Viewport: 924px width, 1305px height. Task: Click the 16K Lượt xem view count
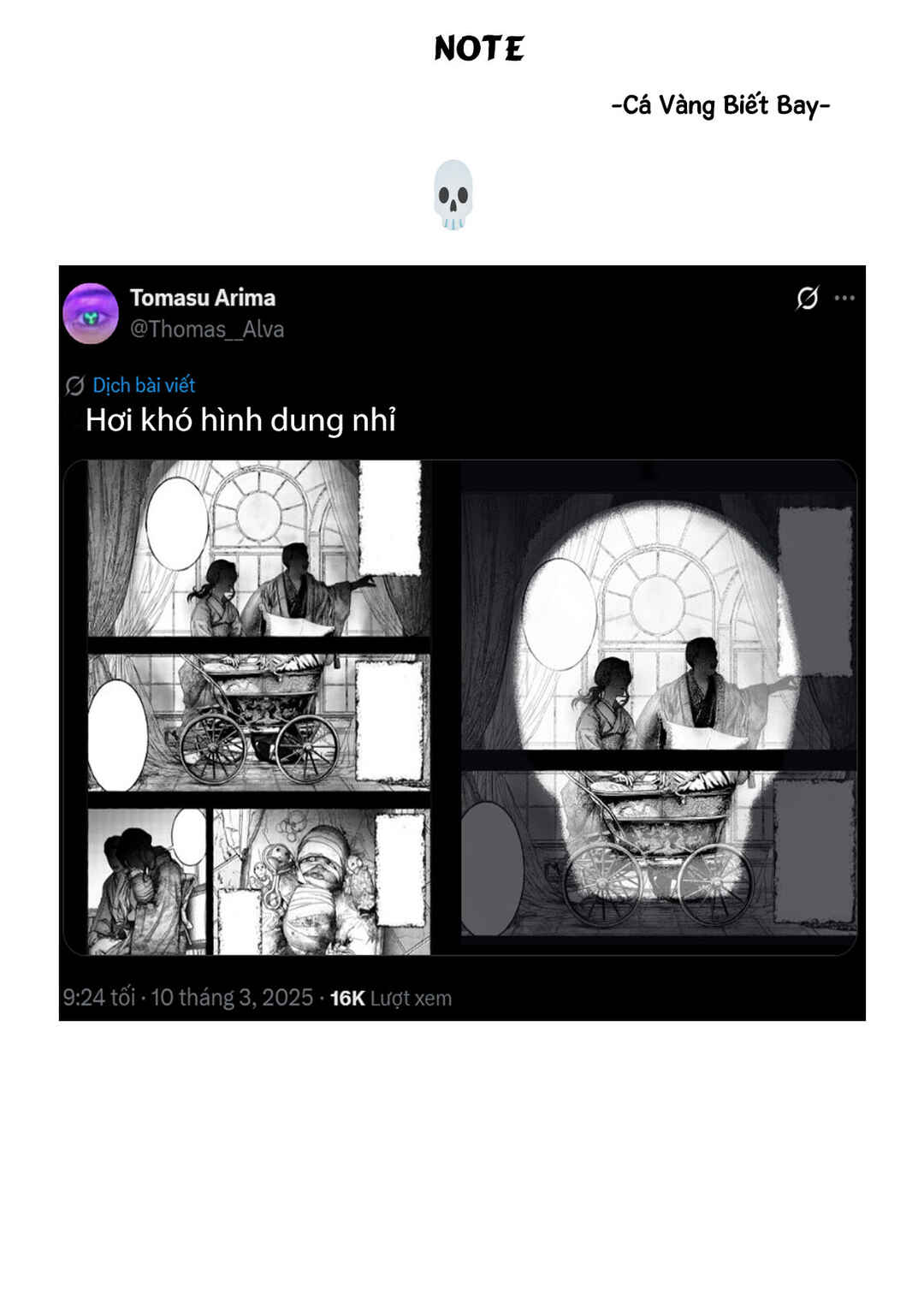[x=391, y=998]
